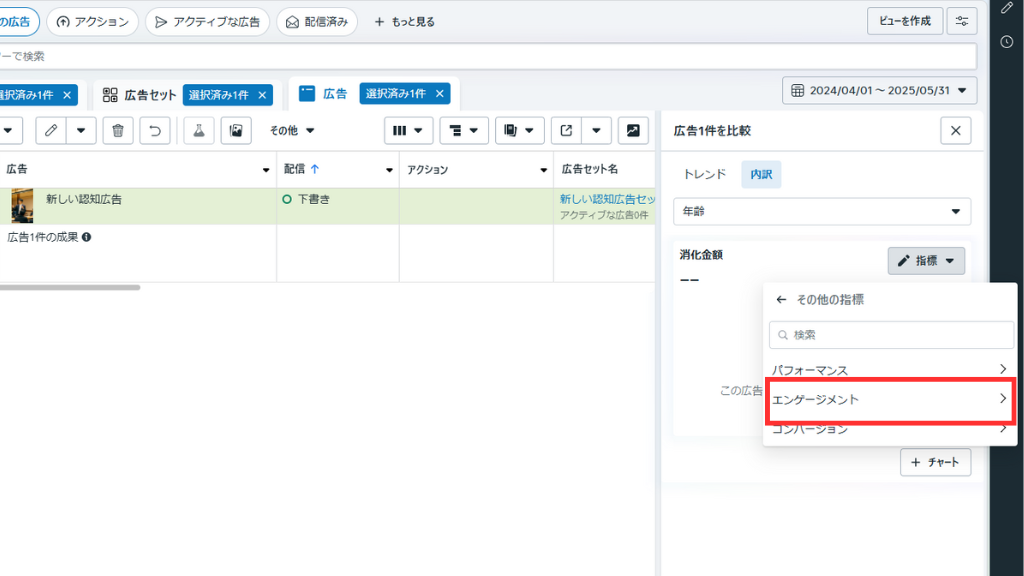This screenshot has width=1024, height=576.
Task: Click the image preview icon in toolbar
Action: 235,130
